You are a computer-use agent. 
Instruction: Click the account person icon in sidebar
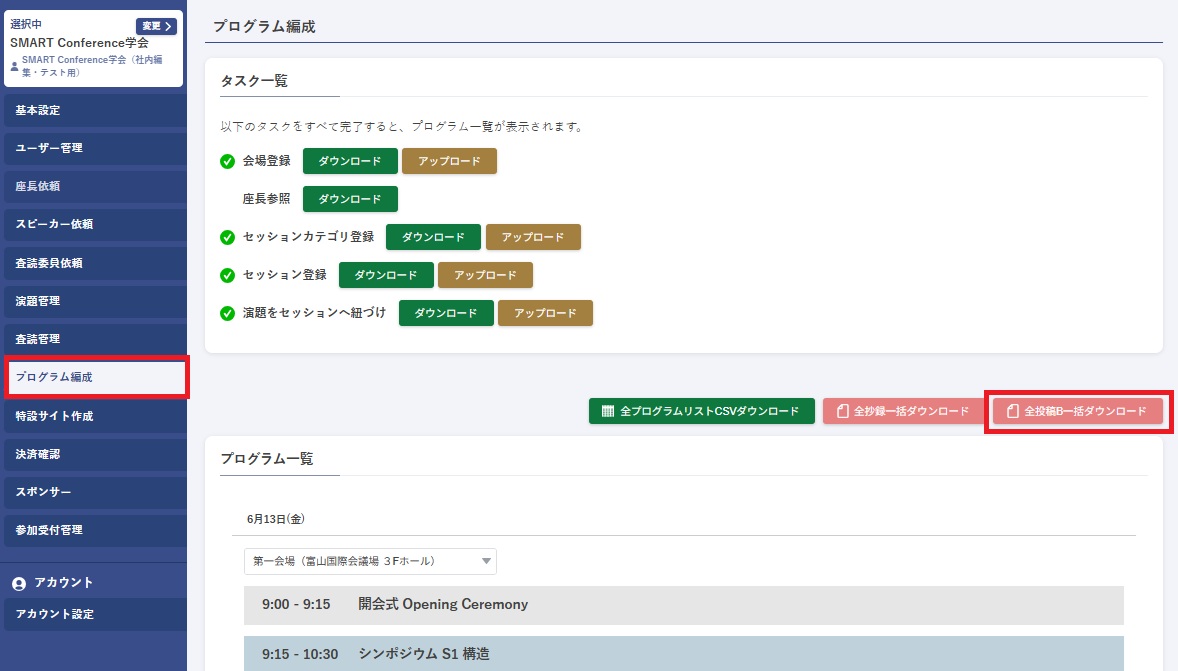click(19, 583)
